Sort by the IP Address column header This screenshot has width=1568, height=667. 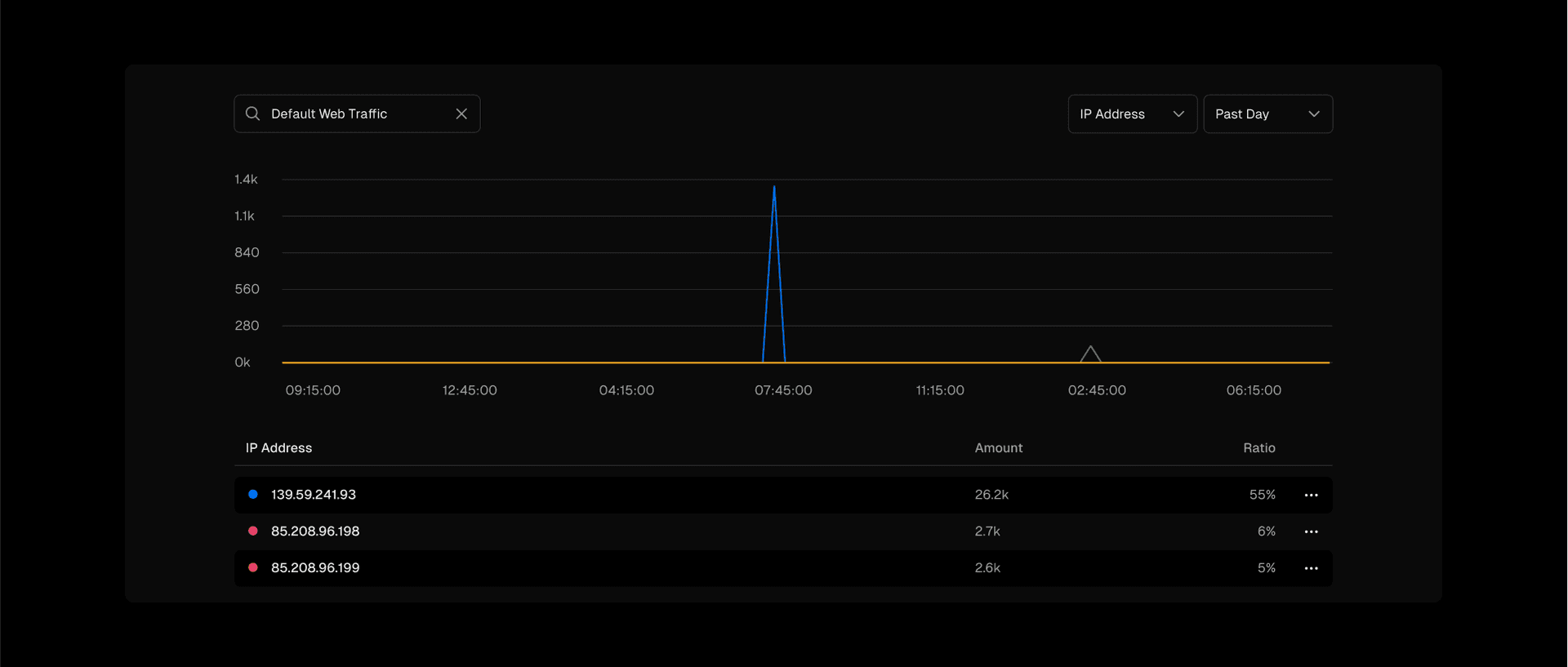pyautogui.click(x=278, y=448)
